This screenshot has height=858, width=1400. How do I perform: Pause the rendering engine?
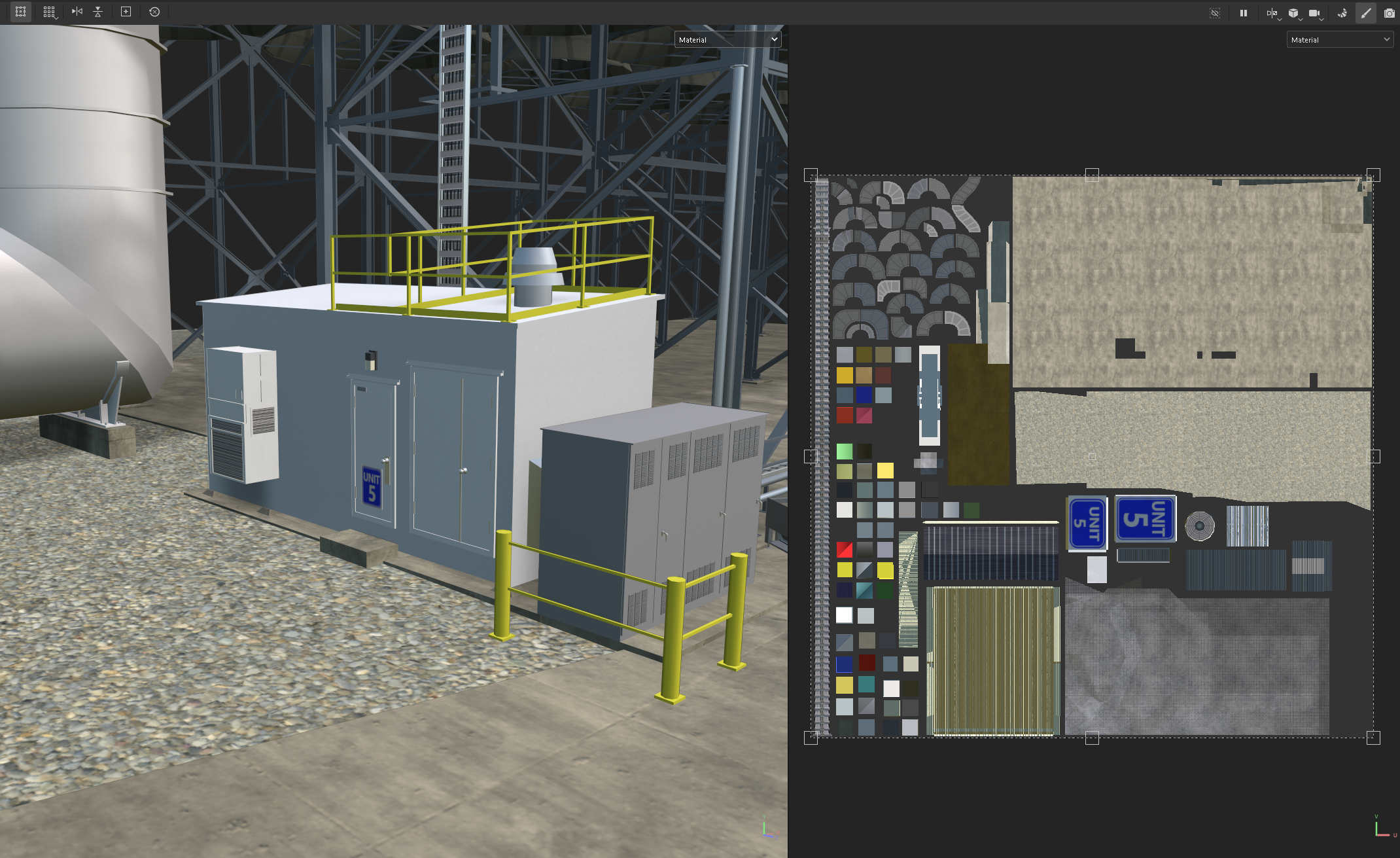[1244, 12]
